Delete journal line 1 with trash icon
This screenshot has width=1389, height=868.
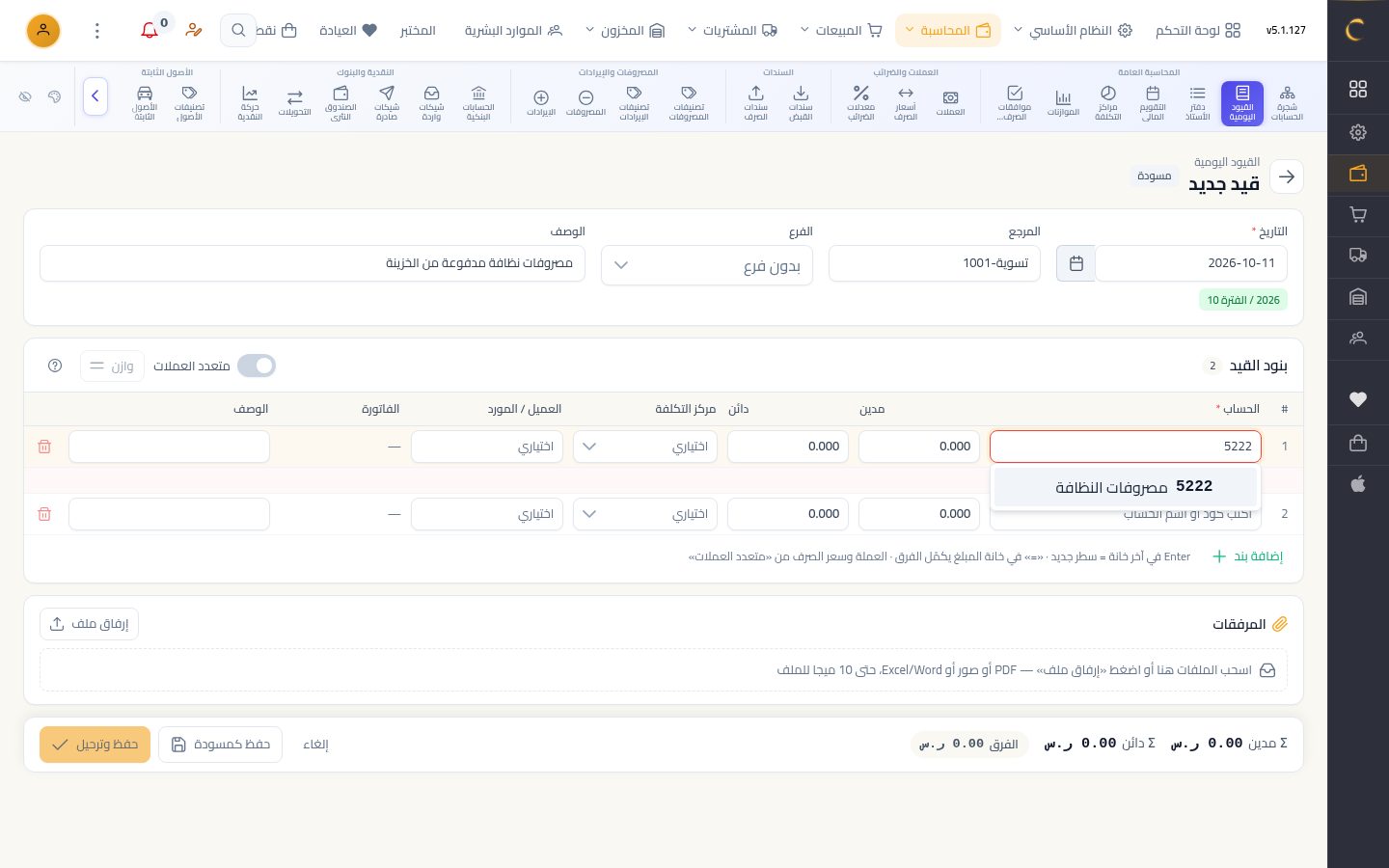pyautogui.click(x=44, y=447)
